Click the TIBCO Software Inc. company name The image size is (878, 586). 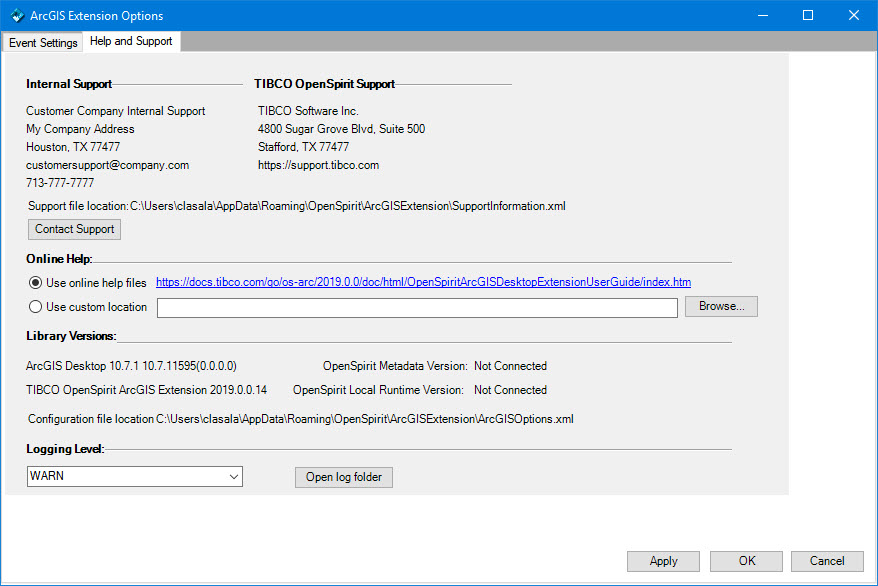(x=308, y=111)
